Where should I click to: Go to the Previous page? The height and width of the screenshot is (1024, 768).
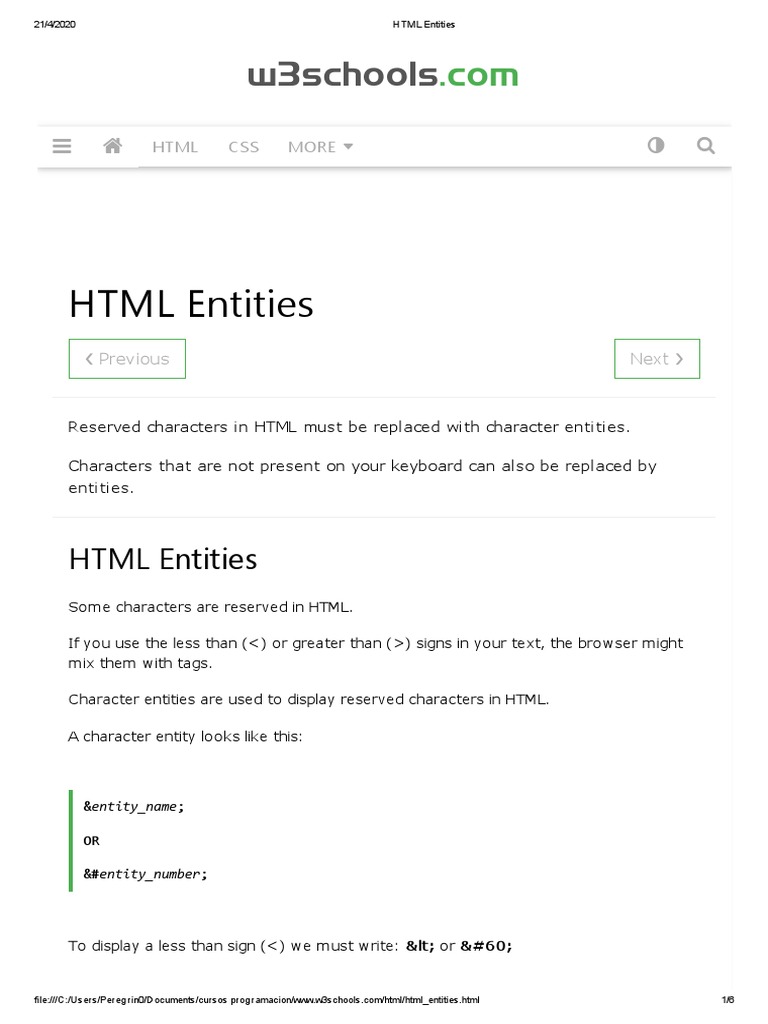tap(127, 359)
